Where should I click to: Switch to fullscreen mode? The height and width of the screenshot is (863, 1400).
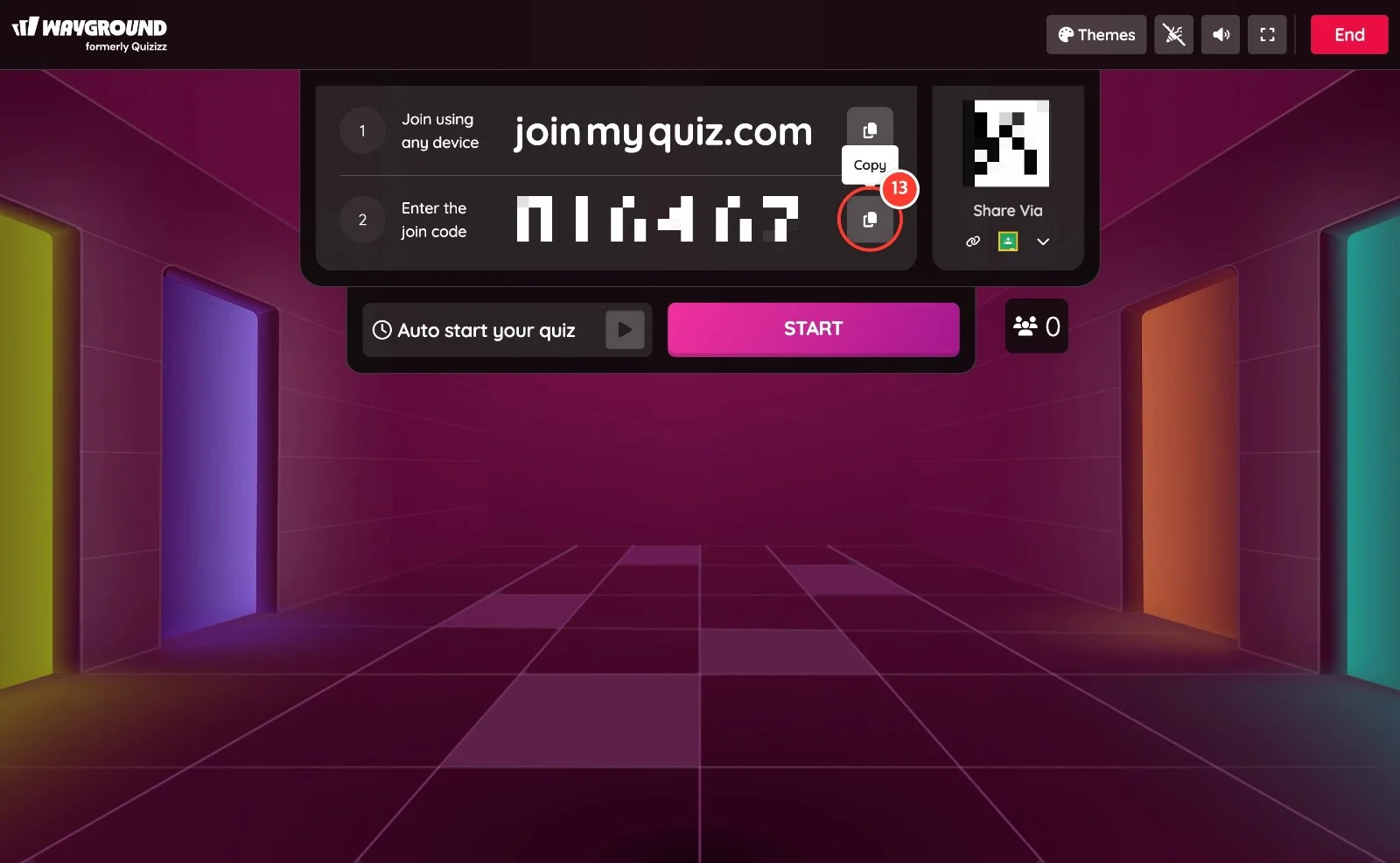click(1267, 35)
